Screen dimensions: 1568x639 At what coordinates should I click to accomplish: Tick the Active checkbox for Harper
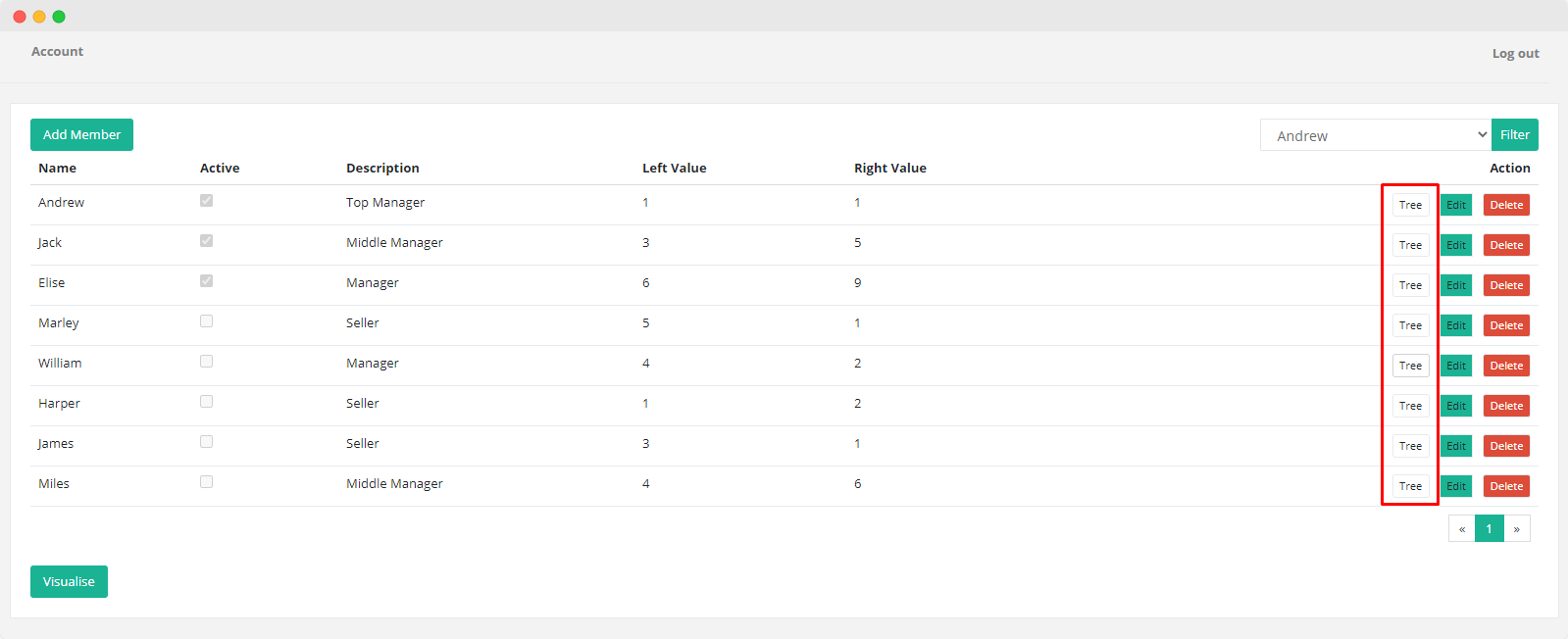[x=206, y=402]
